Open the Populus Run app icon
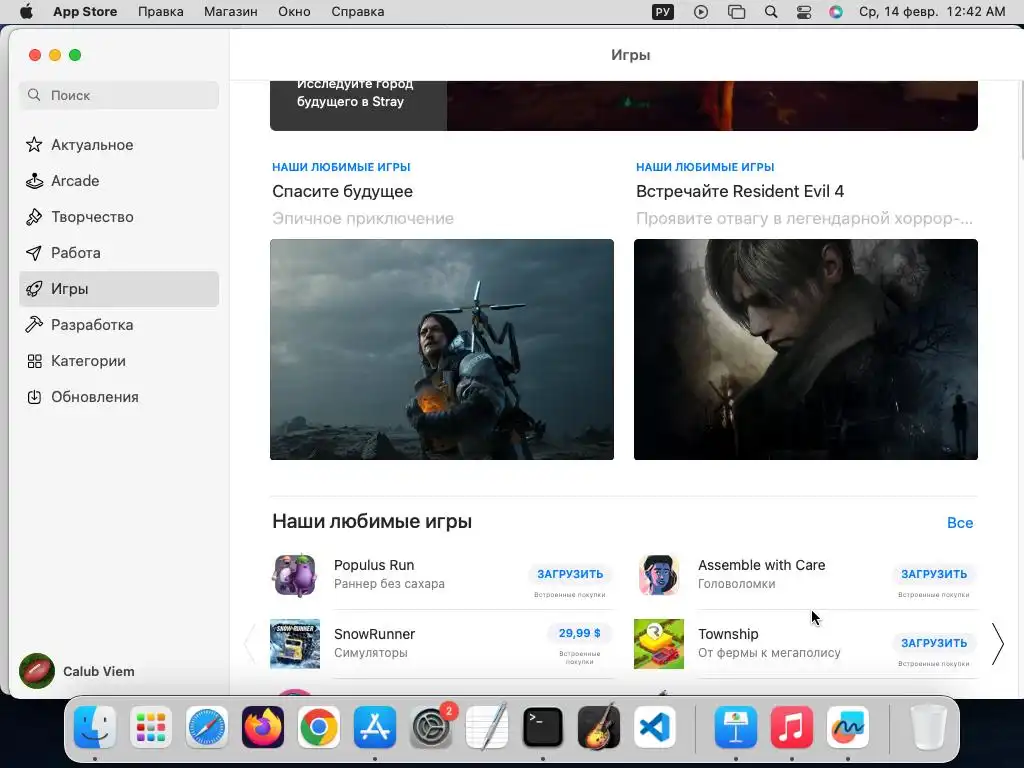The image size is (1024, 768). pos(295,575)
